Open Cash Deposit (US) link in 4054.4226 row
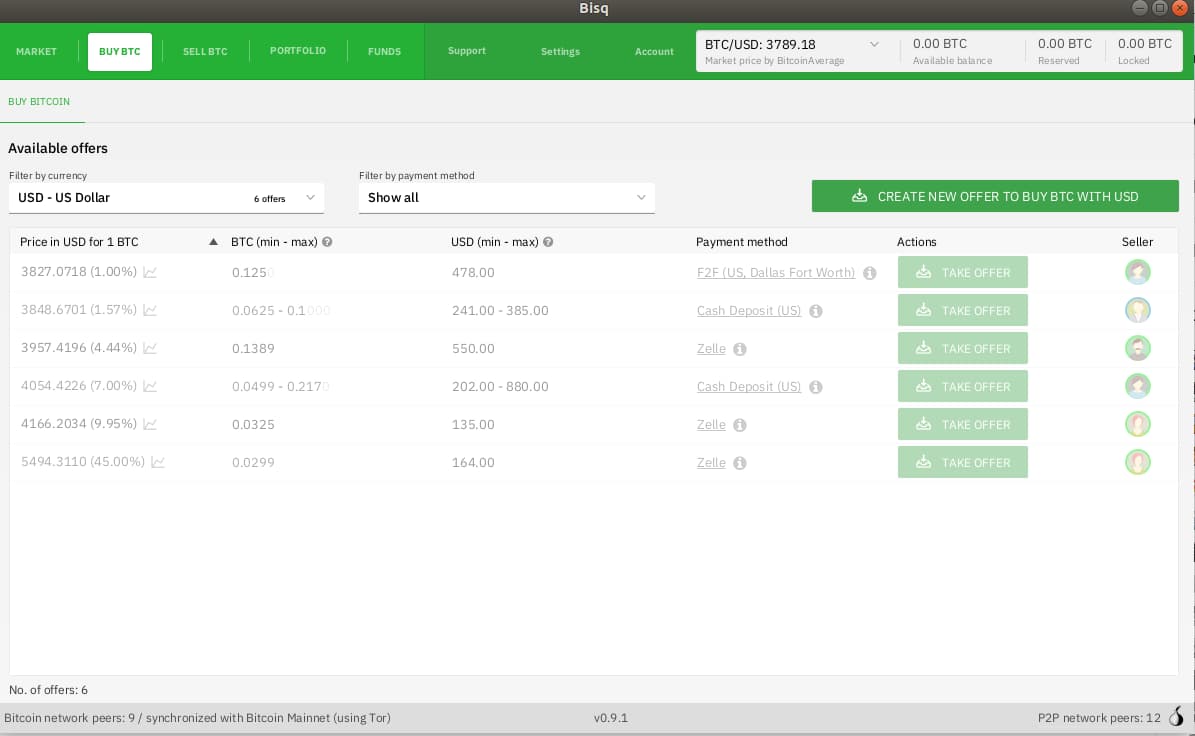Viewport: 1195px width, 736px height. pyautogui.click(x=748, y=387)
